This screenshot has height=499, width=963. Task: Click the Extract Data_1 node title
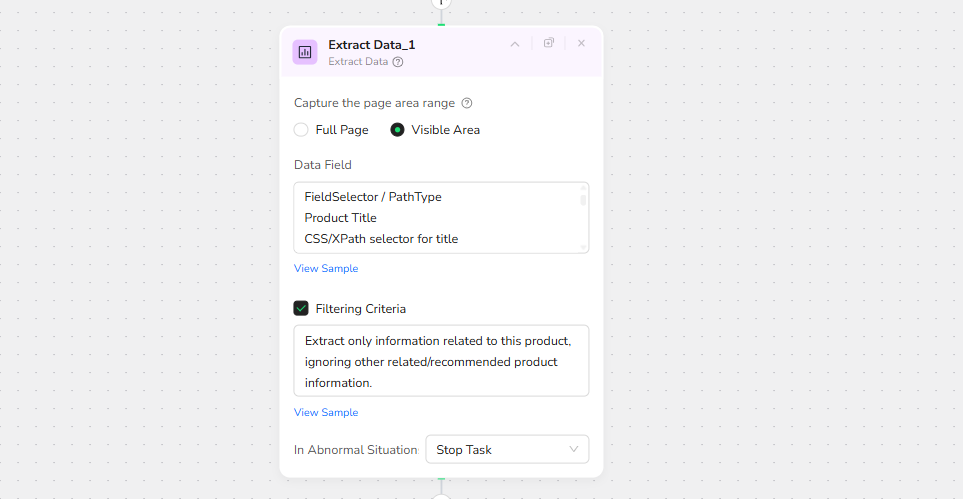[x=371, y=45]
